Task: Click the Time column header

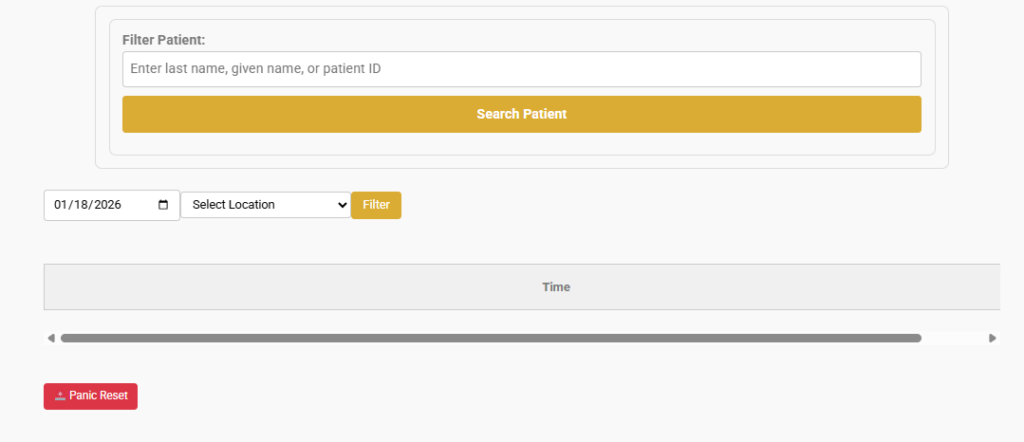Action: click(556, 287)
